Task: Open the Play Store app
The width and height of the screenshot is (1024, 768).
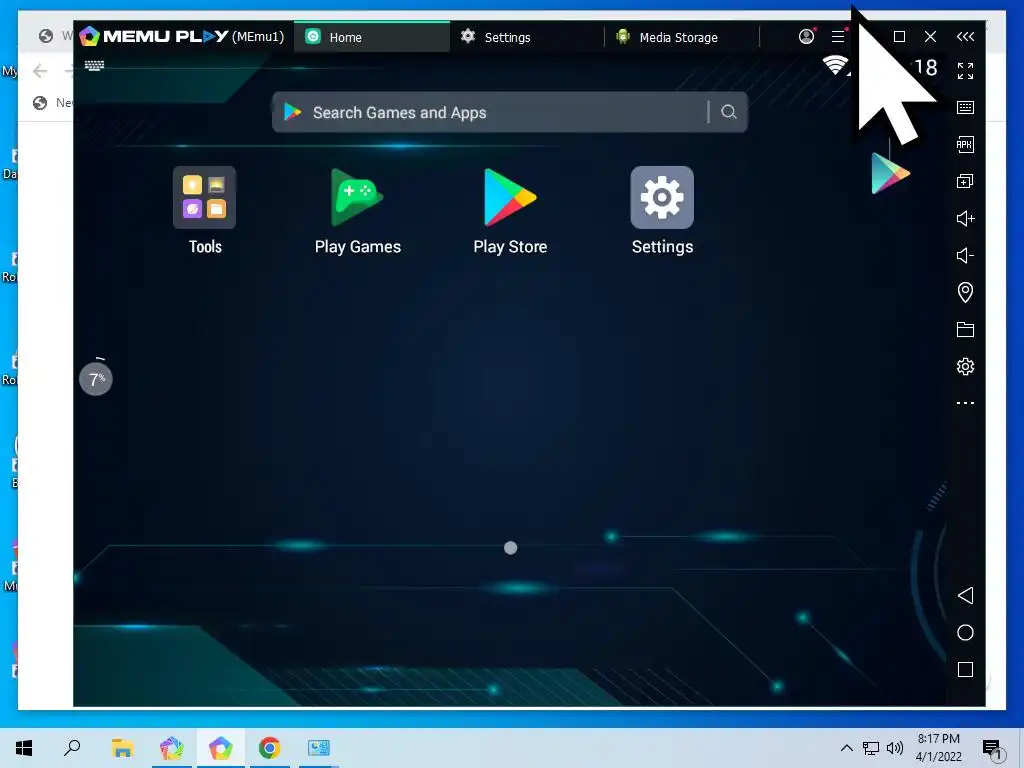Action: 510,197
